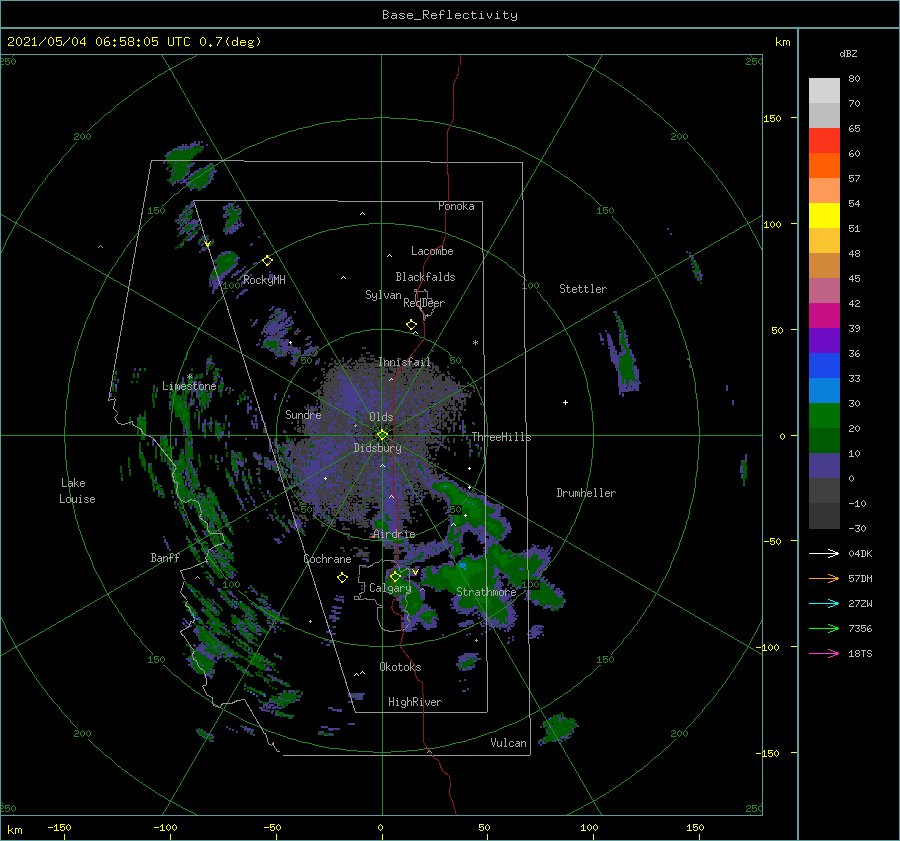Click the Calgary city label

pyautogui.click(x=390, y=588)
